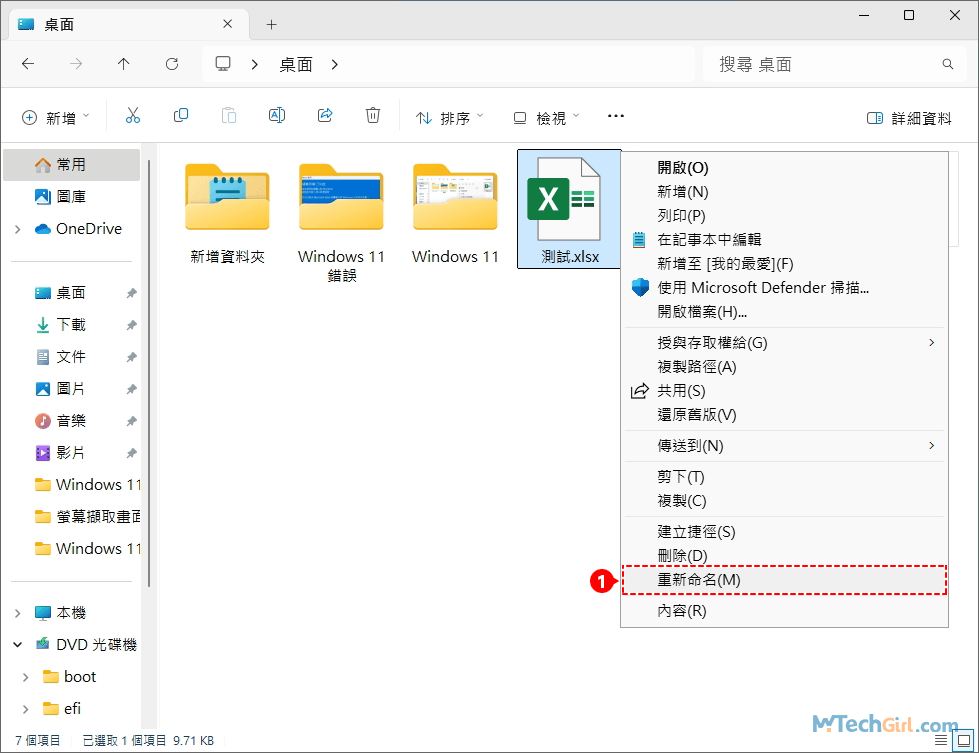This screenshot has width=979, height=753.
Task: Open 下載 in the sidebar
Action: click(70, 325)
